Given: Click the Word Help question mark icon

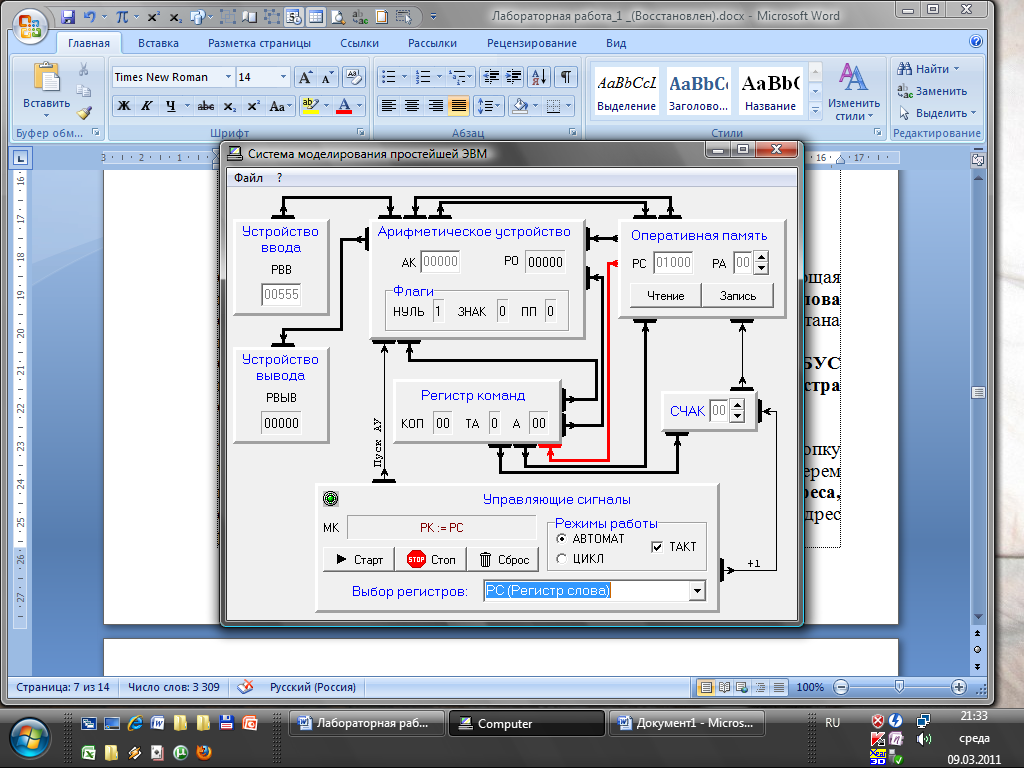Looking at the screenshot, I should tap(976, 42).
